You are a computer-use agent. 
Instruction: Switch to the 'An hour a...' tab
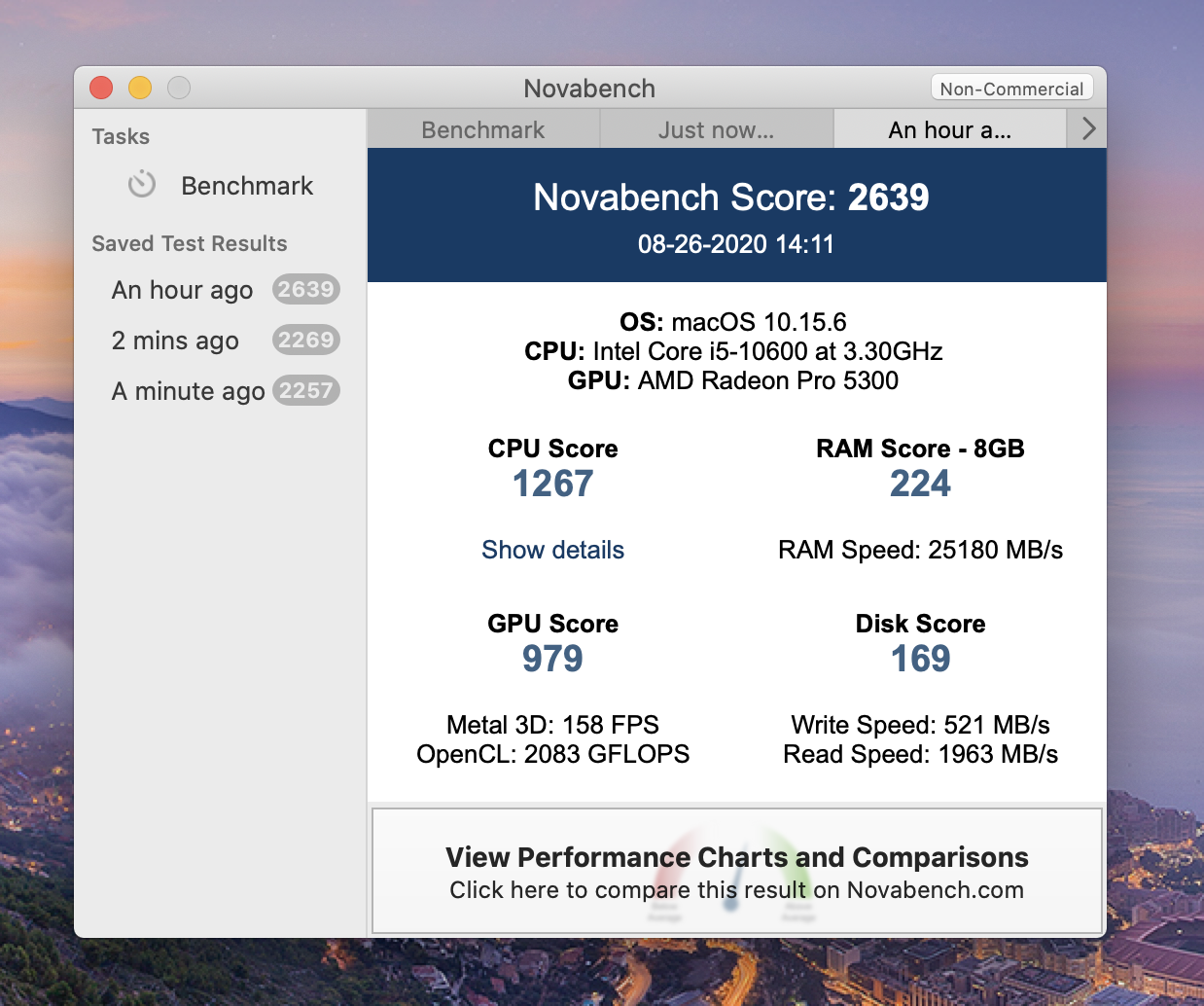(950, 129)
